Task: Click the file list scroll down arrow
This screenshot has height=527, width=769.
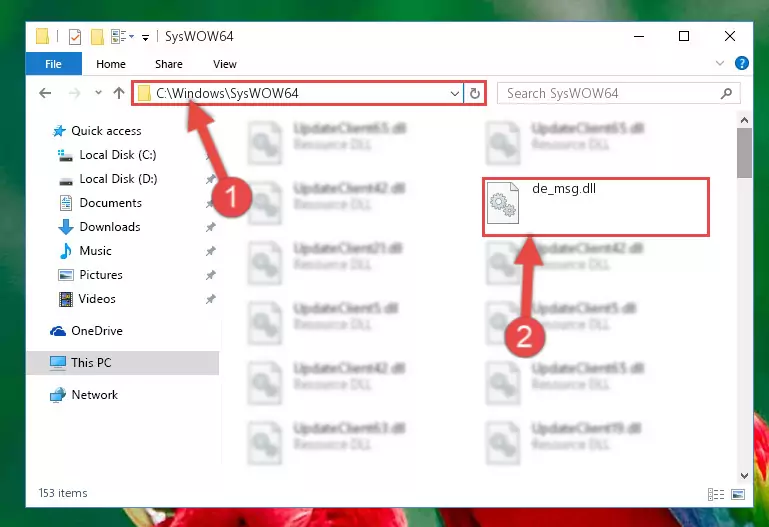Action: pyautogui.click(x=744, y=476)
